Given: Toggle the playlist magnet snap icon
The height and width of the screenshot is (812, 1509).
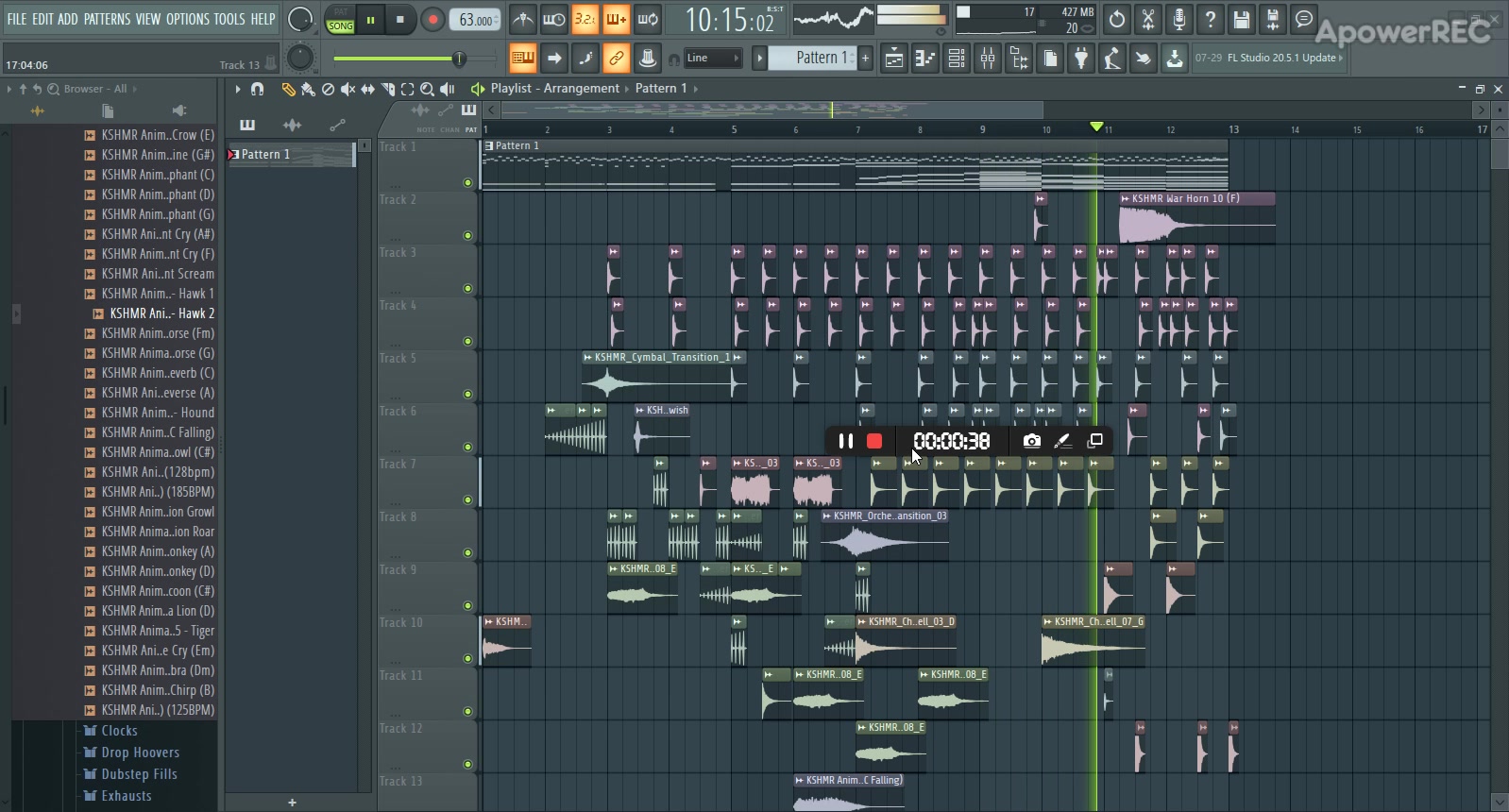Looking at the screenshot, I should [x=257, y=89].
